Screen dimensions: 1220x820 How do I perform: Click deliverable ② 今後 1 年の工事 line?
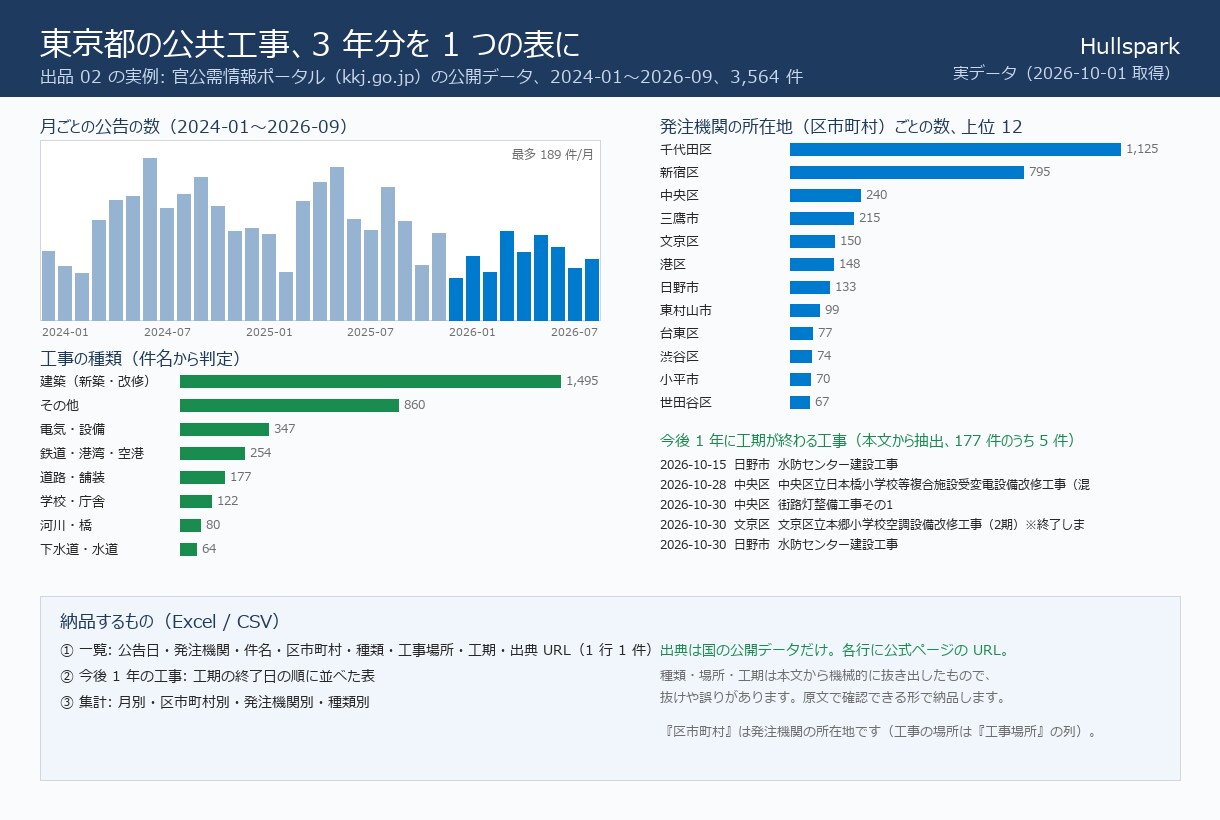click(x=218, y=676)
